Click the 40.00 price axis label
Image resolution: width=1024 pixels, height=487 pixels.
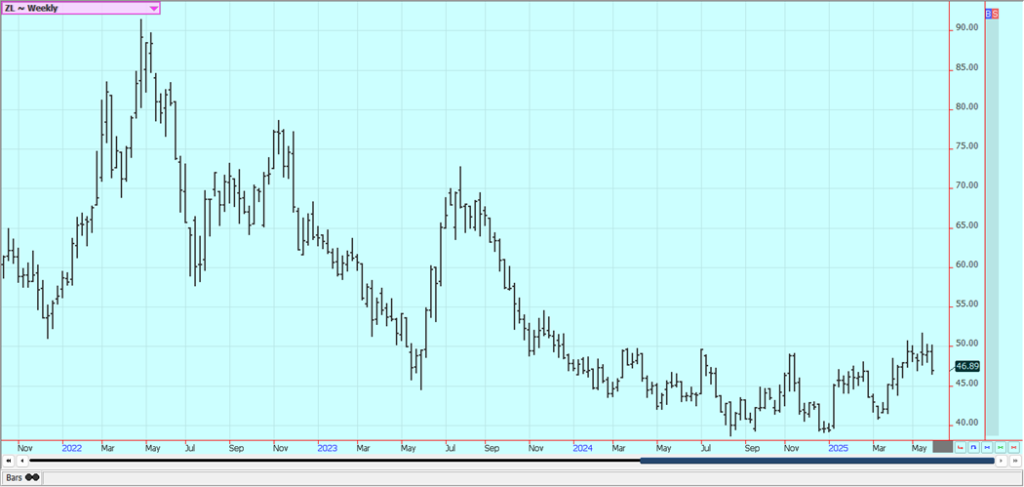click(967, 422)
